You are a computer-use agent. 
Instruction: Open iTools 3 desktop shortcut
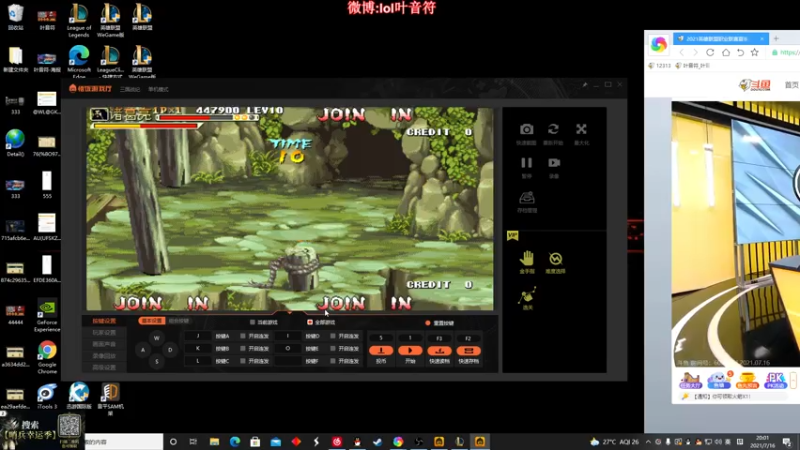click(x=46, y=396)
